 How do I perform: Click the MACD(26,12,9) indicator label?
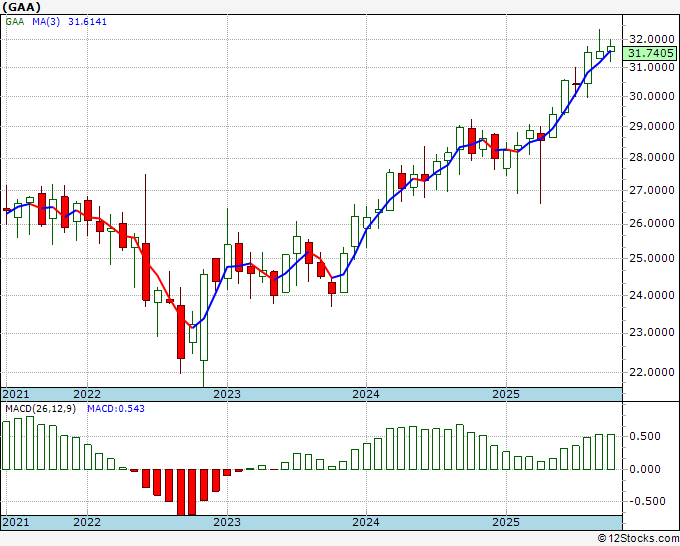40,409
